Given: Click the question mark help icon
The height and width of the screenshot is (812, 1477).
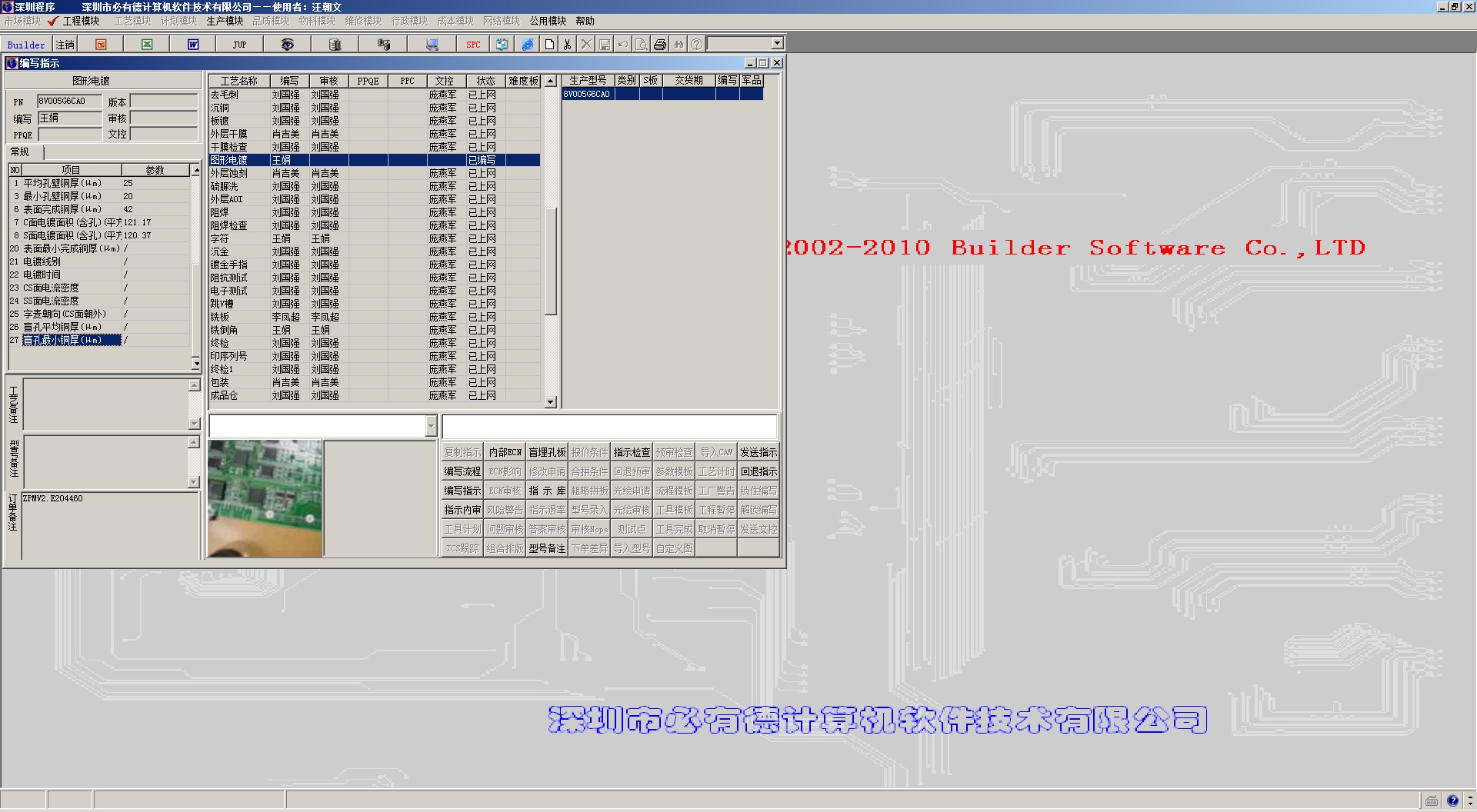Looking at the screenshot, I should point(696,45).
